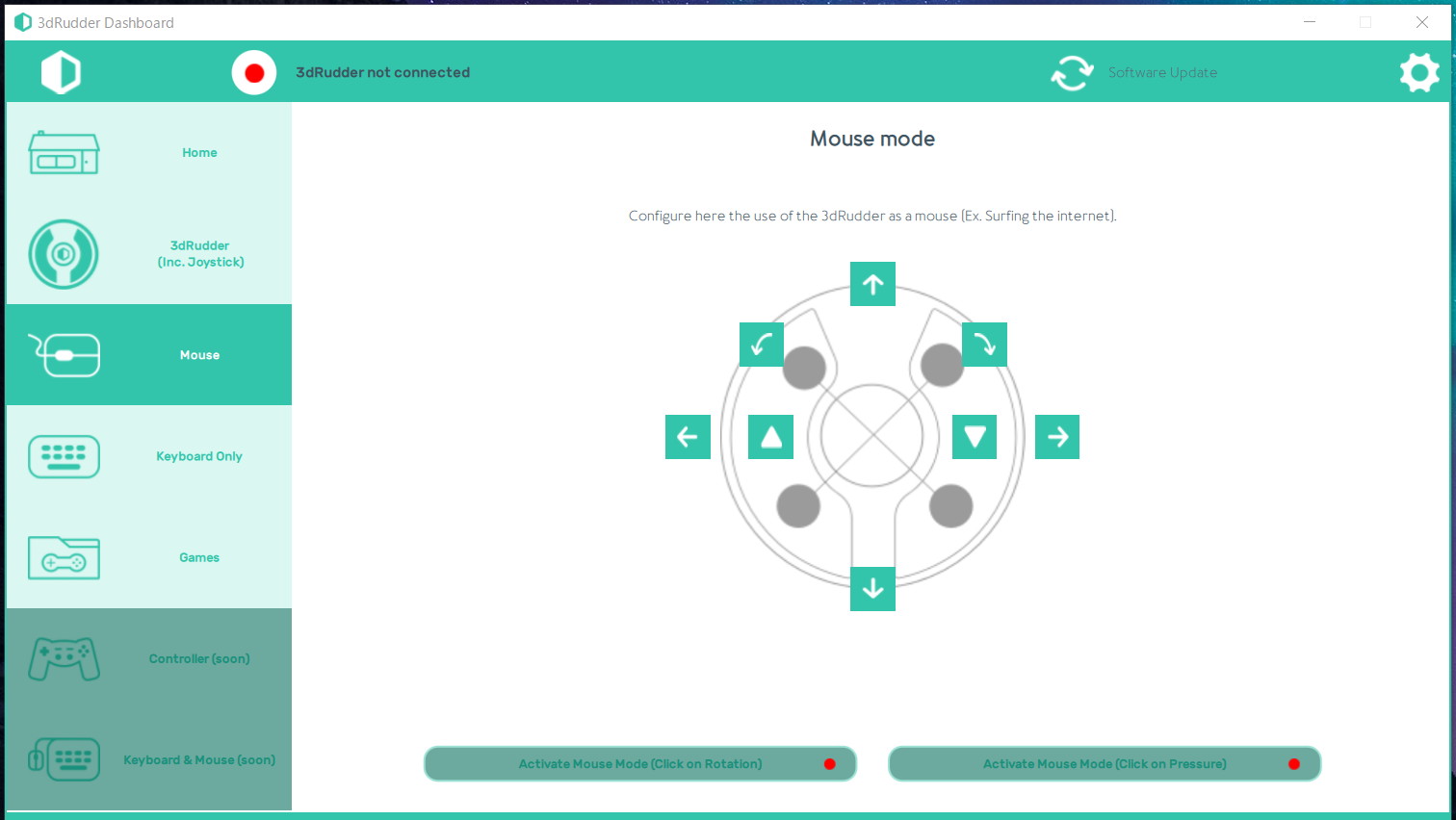1456x820 pixels.
Task: Click the 3dRudder logo in the header
Action: click(x=61, y=72)
